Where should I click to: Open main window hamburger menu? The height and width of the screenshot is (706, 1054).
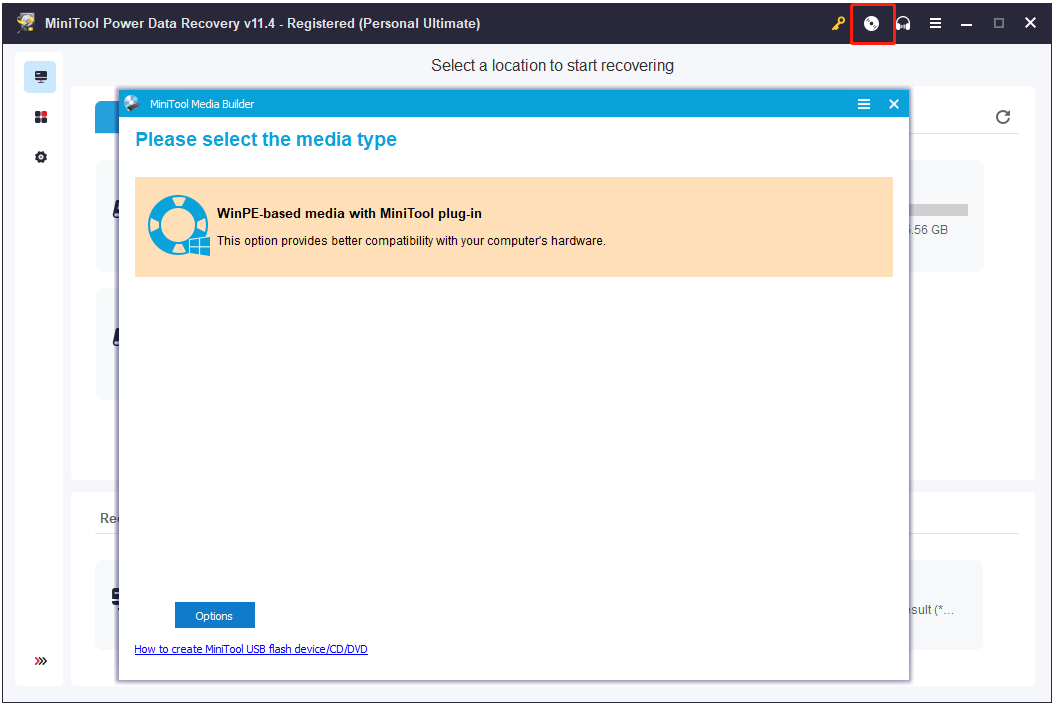[x=935, y=24]
